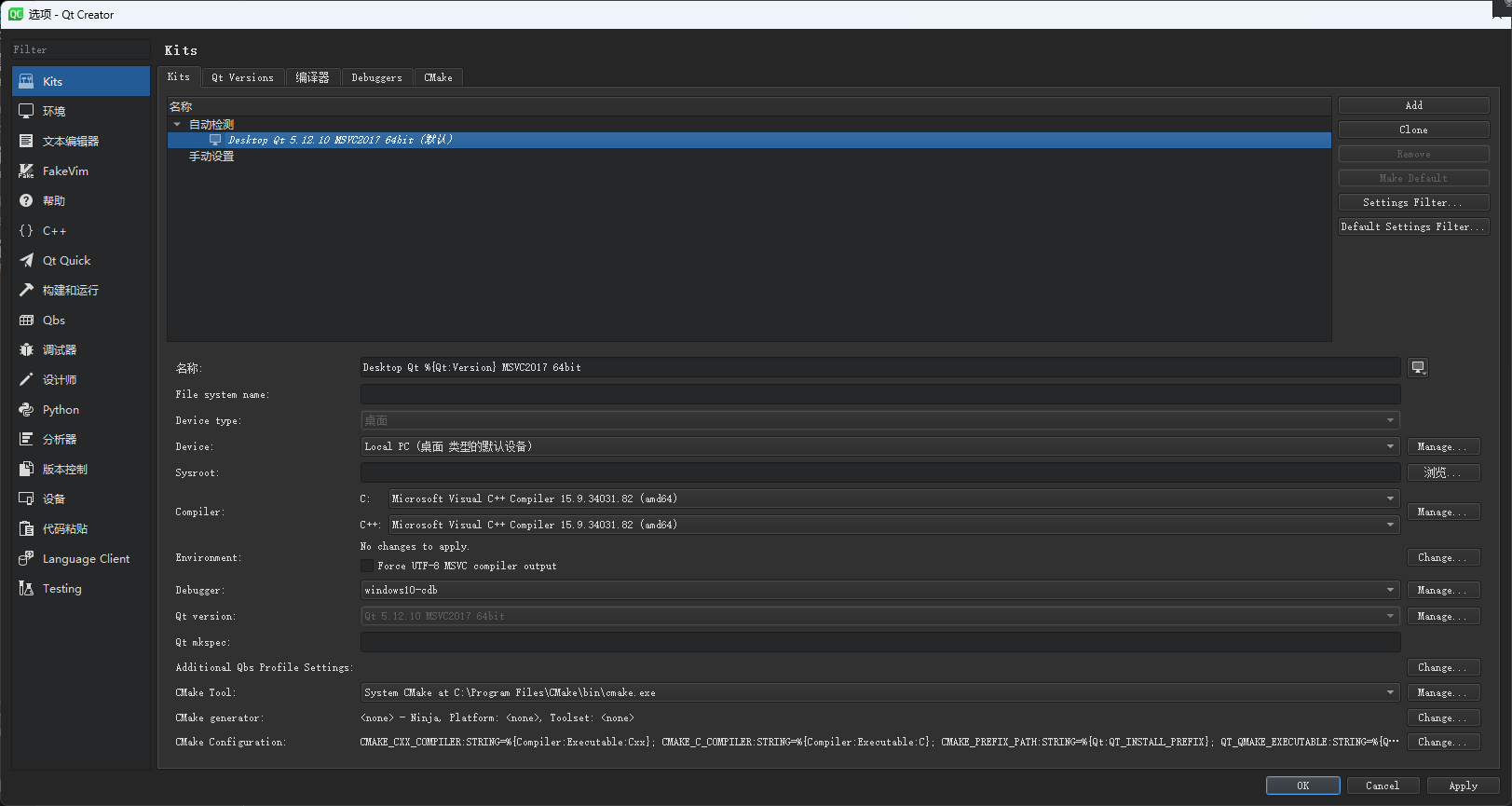Open the 文本编辑器 text editor icon
This screenshot has height=806, width=1512.
(x=26, y=141)
